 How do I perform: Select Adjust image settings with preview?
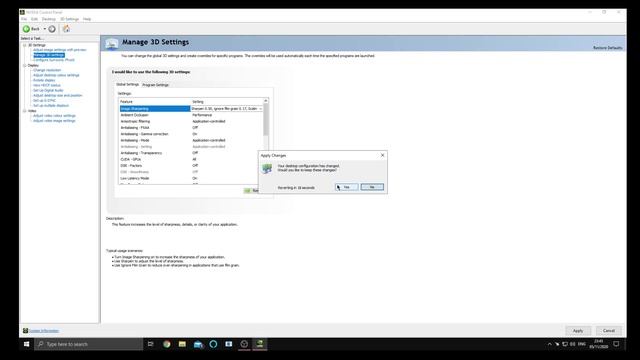point(60,50)
